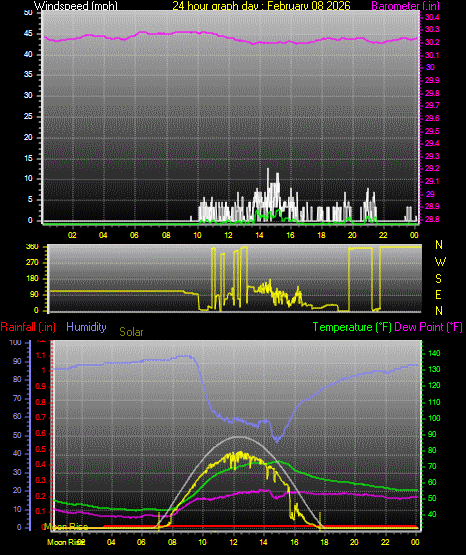
Task: Click the 360 degree wind direction tick
Action: (32, 247)
